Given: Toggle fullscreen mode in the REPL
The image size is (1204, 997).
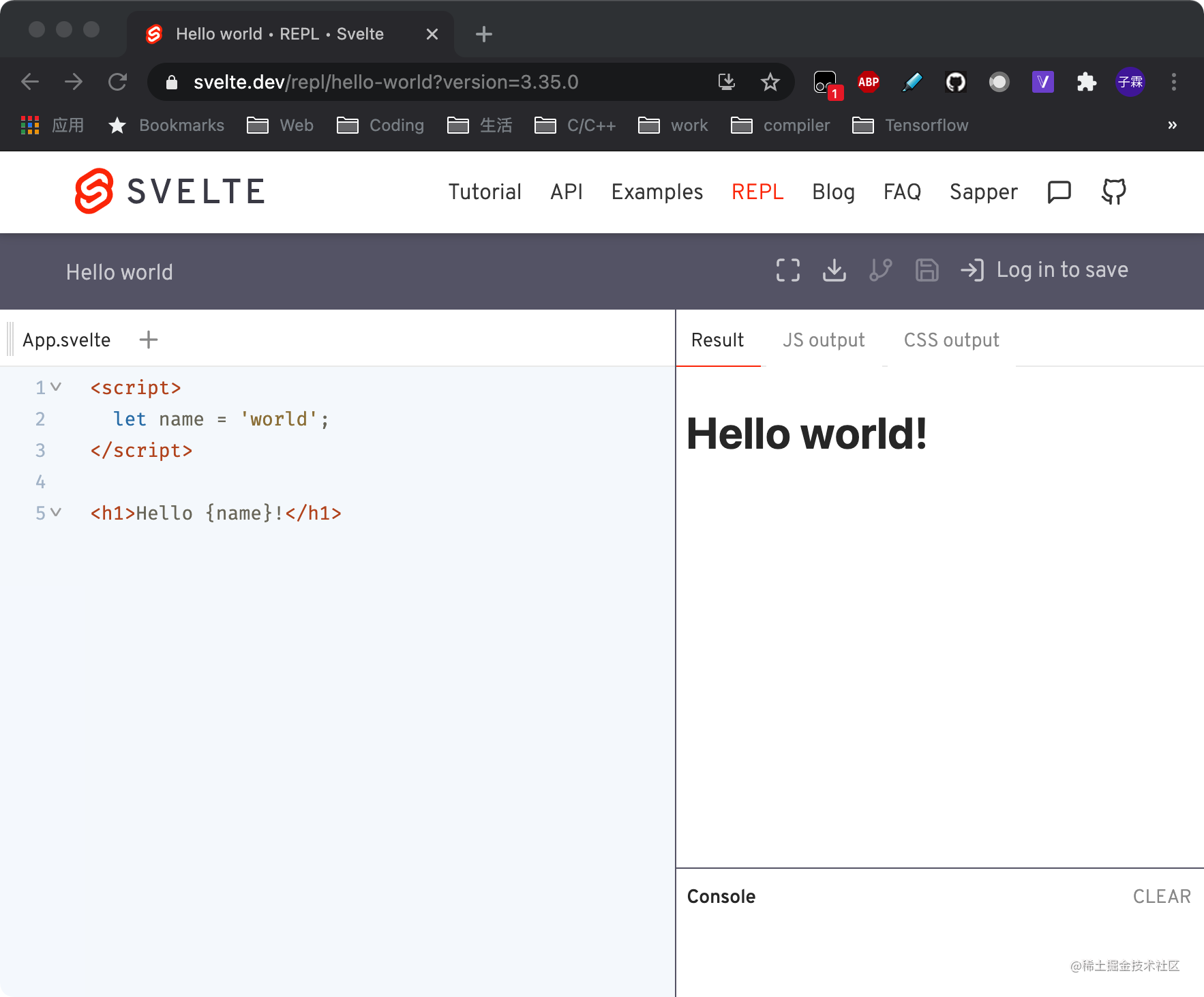Looking at the screenshot, I should point(787,270).
